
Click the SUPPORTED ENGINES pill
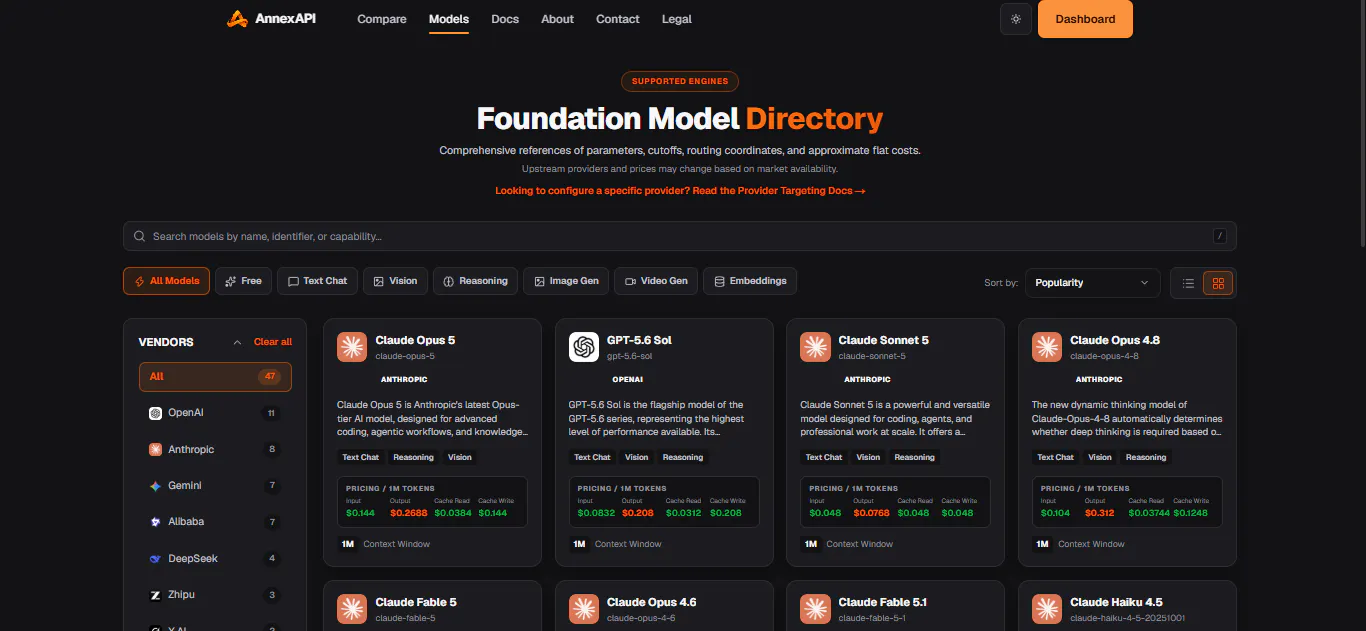pyautogui.click(x=680, y=81)
